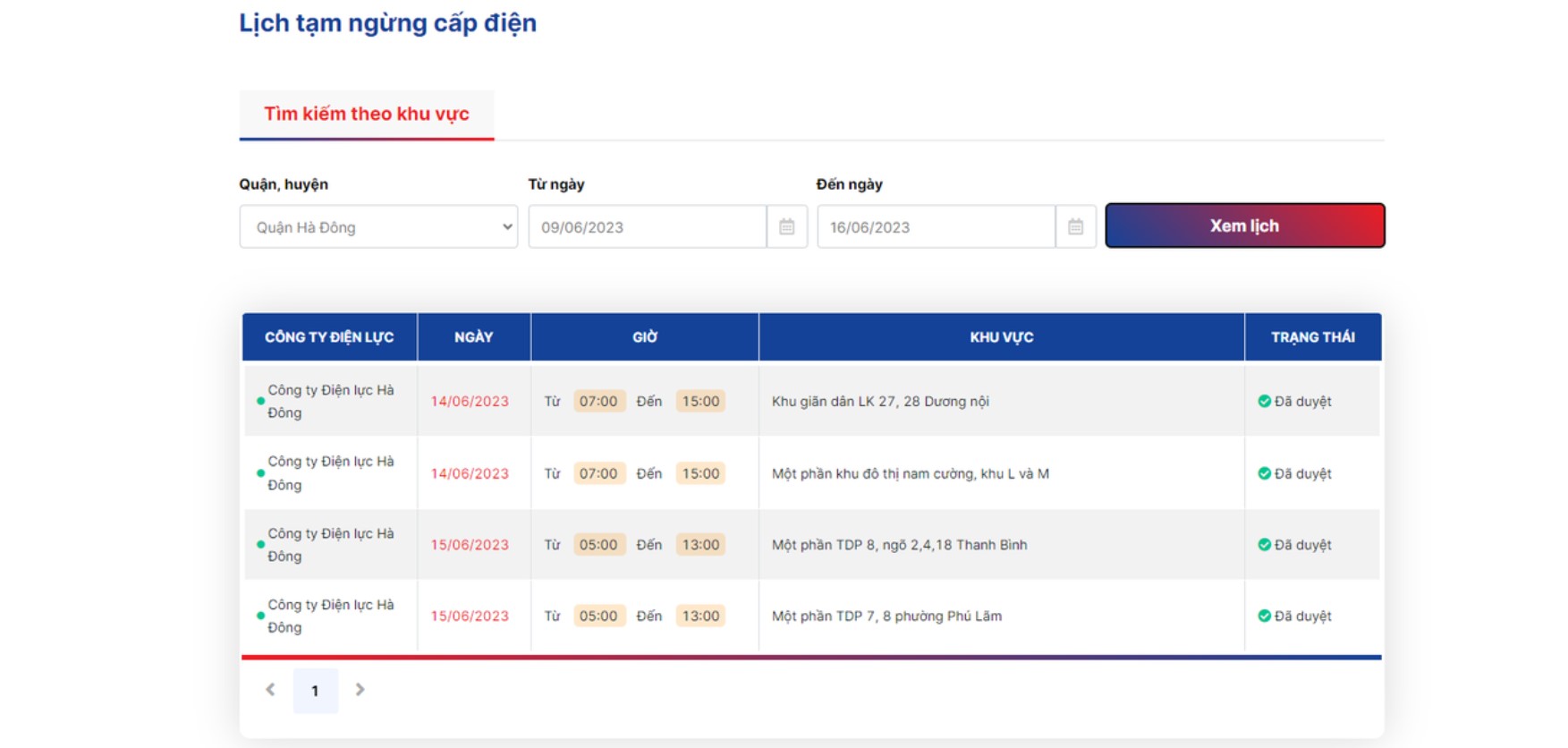Select the Tìm kiếm theo khu vực tab
Viewport: 1568px width, 748px height.
pyautogui.click(x=367, y=115)
